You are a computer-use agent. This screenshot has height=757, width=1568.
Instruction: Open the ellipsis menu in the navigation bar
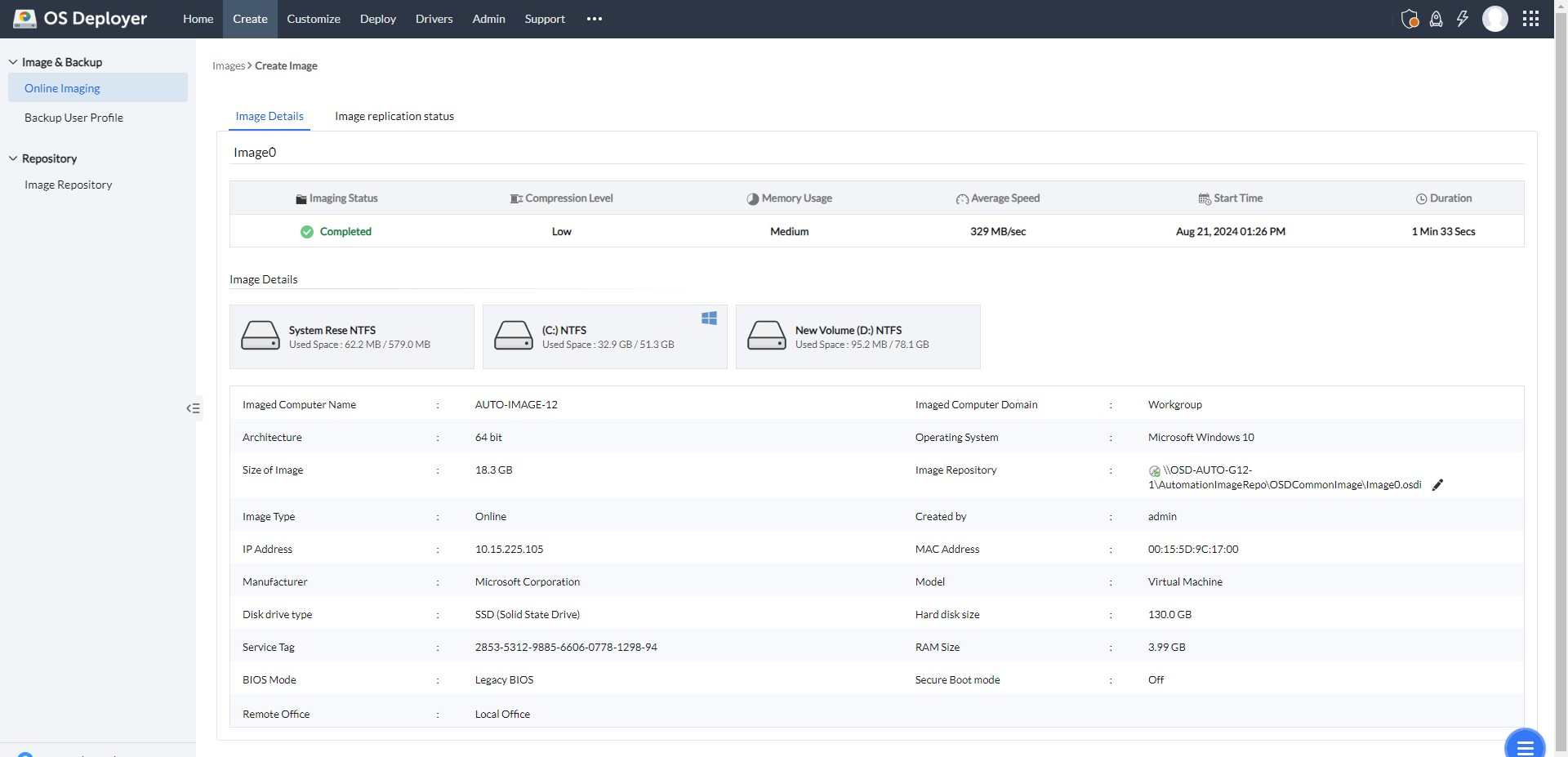click(x=594, y=19)
